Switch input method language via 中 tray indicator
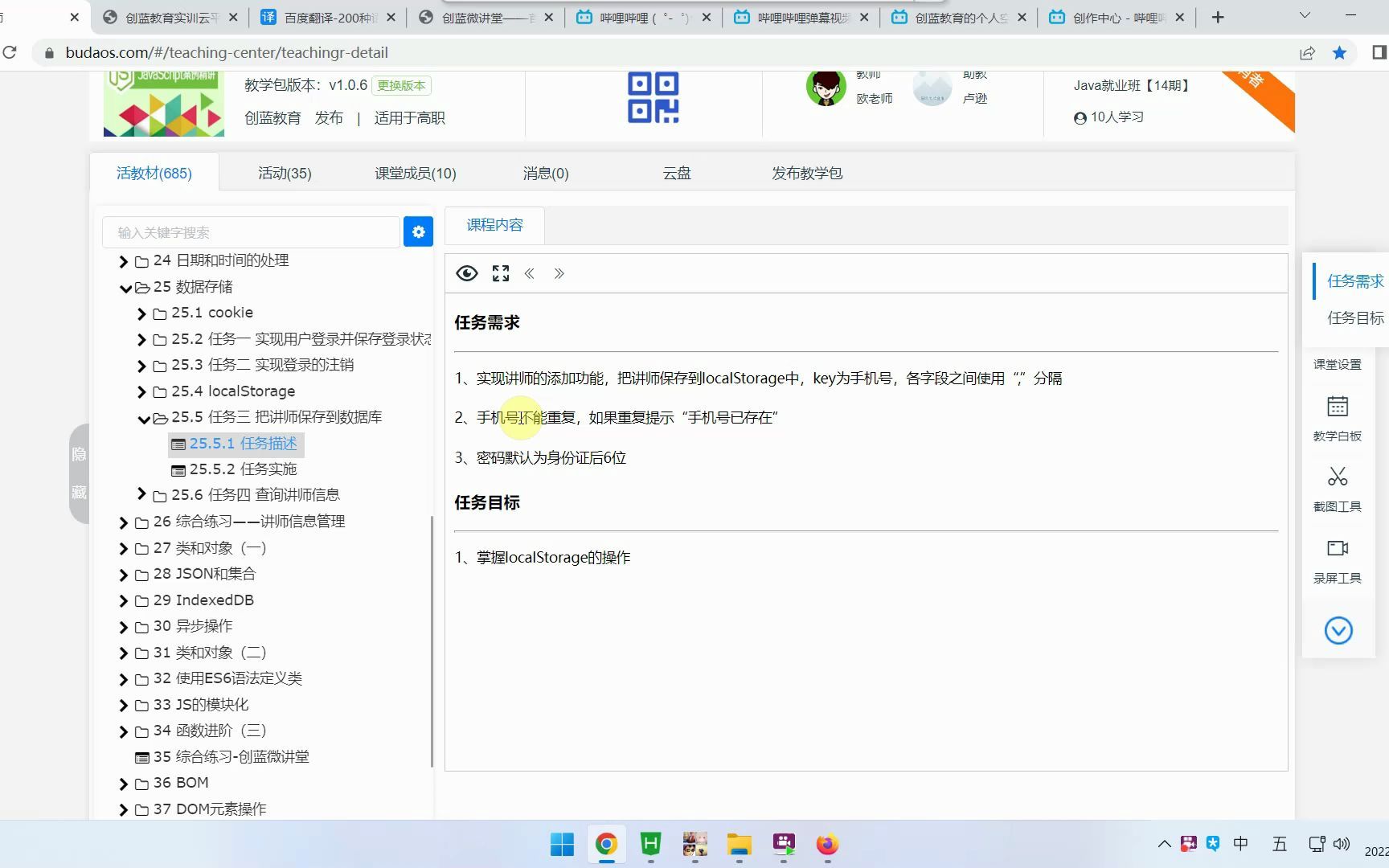Screen dimensions: 1389x868 1241,844
